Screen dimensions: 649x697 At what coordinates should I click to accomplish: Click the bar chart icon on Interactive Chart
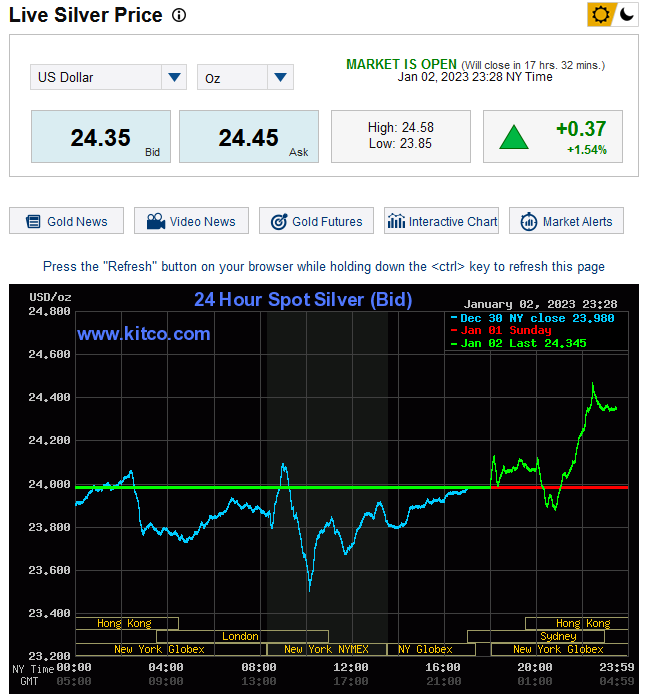click(396, 220)
